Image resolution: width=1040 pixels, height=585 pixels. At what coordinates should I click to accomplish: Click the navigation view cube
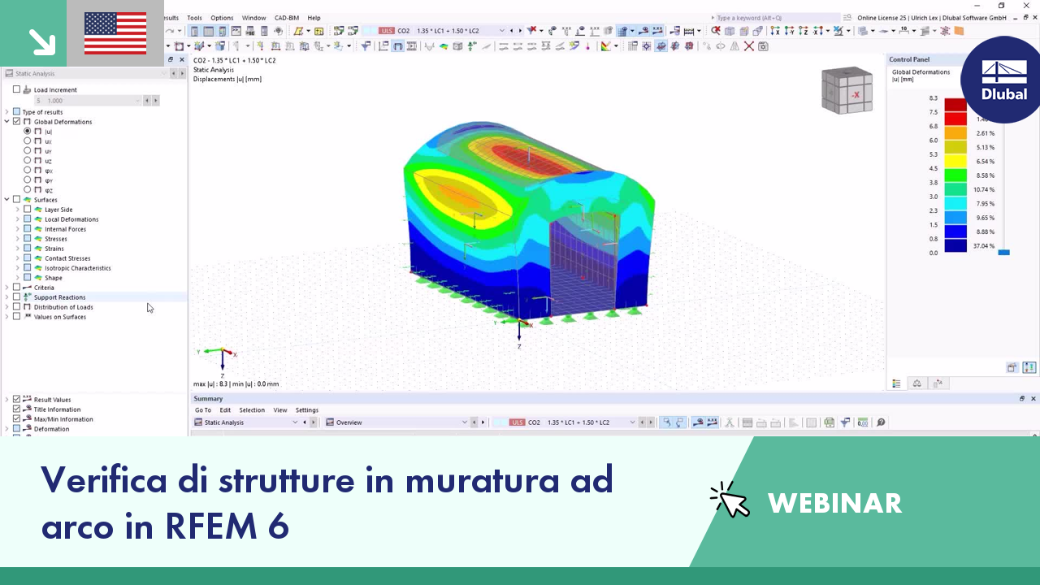(847, 90)
